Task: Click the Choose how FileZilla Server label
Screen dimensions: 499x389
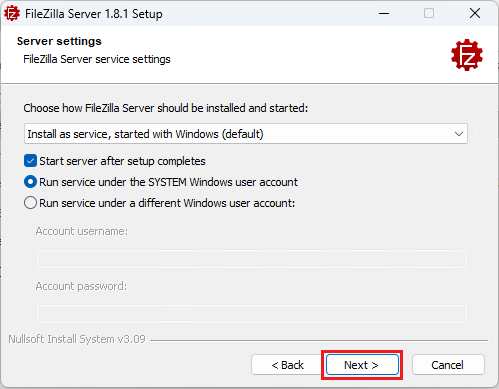Action: [166, 108]
